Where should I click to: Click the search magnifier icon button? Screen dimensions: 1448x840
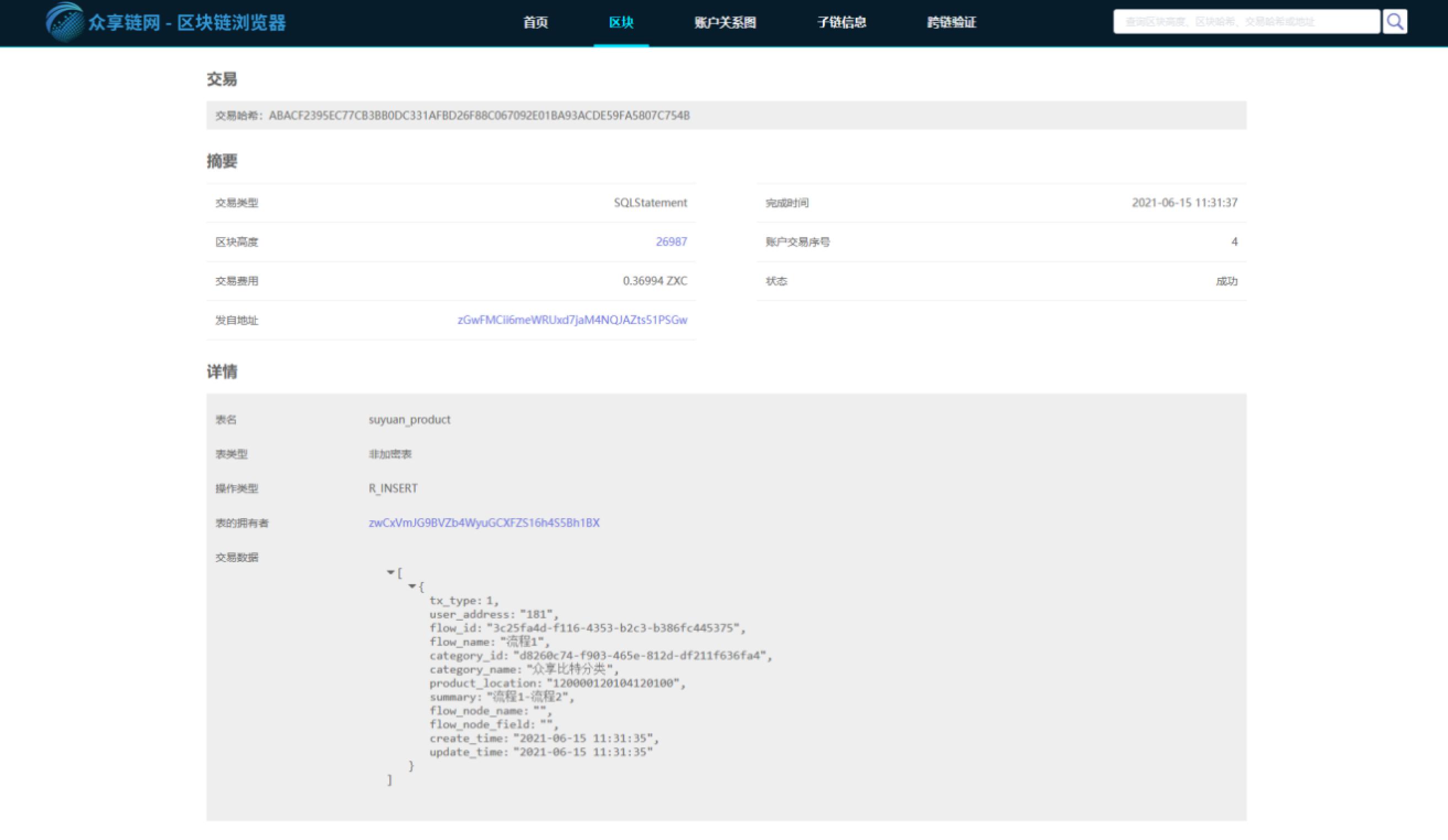[x=1395, y=22]
